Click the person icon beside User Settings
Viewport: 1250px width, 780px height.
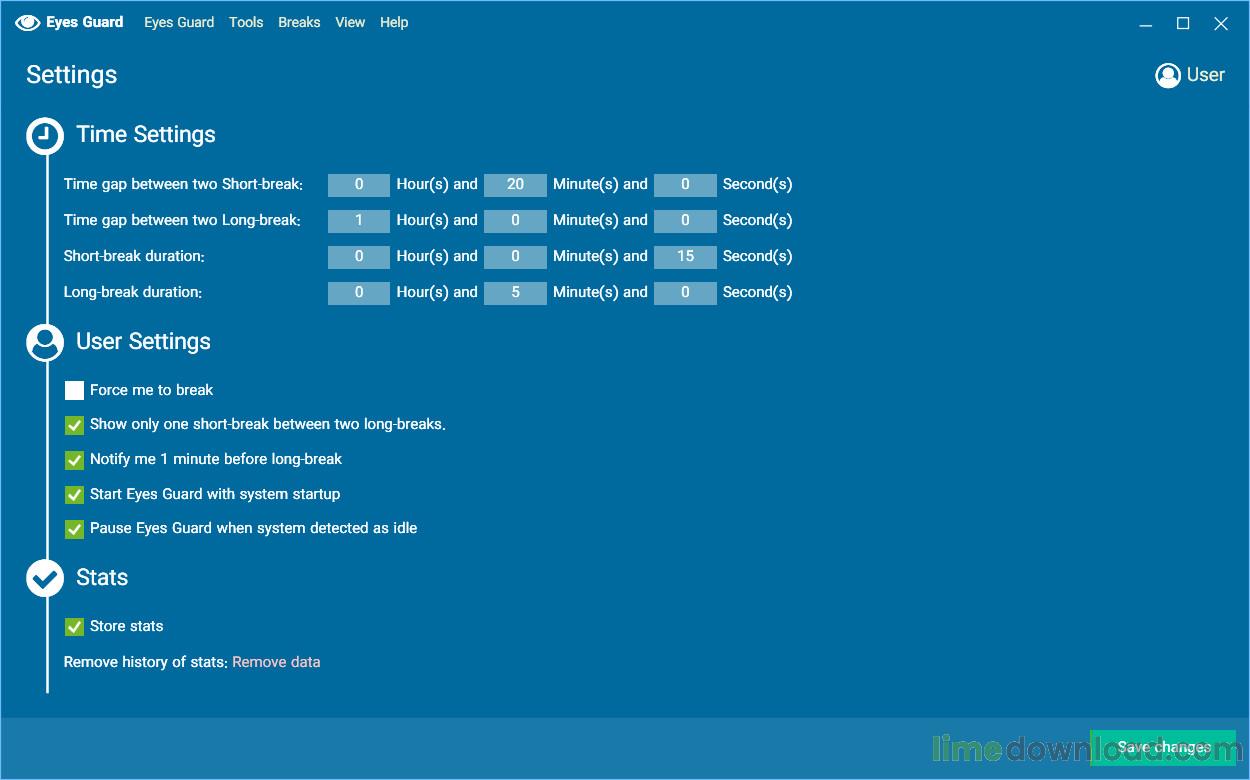tap(45, 342)
